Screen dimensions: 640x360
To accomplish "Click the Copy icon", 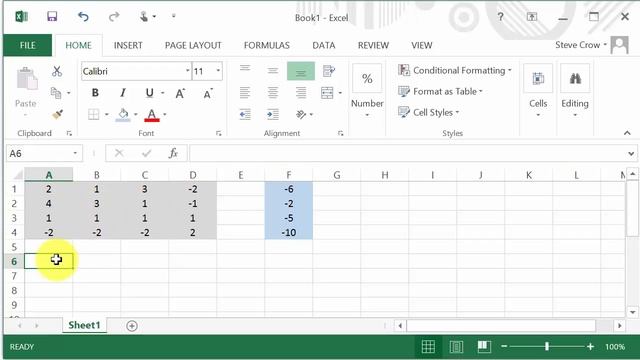I will [56, 93].
